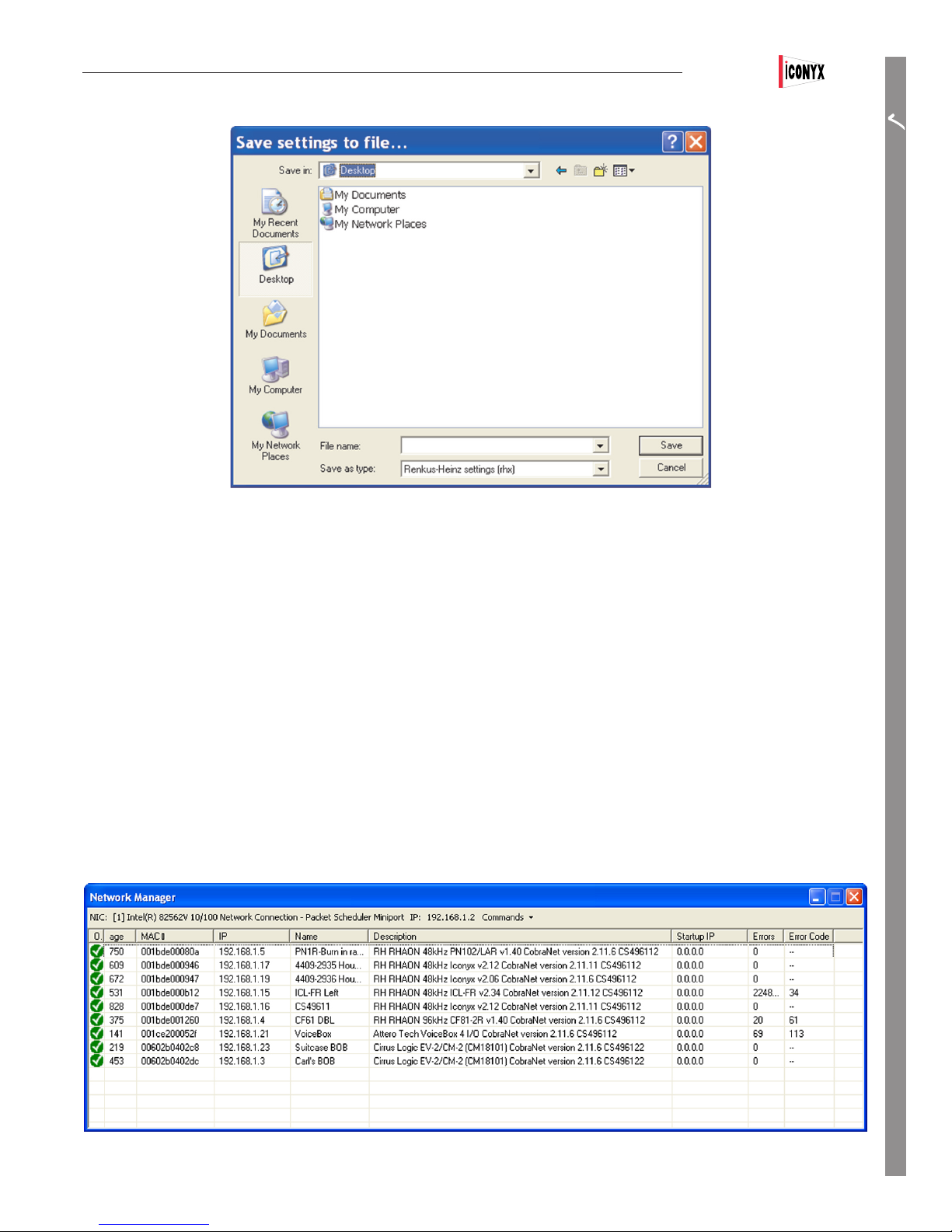Click MAC address 00602b0402dc
This screenshot has width=952, height=1232.
[x=170, y=1061]
